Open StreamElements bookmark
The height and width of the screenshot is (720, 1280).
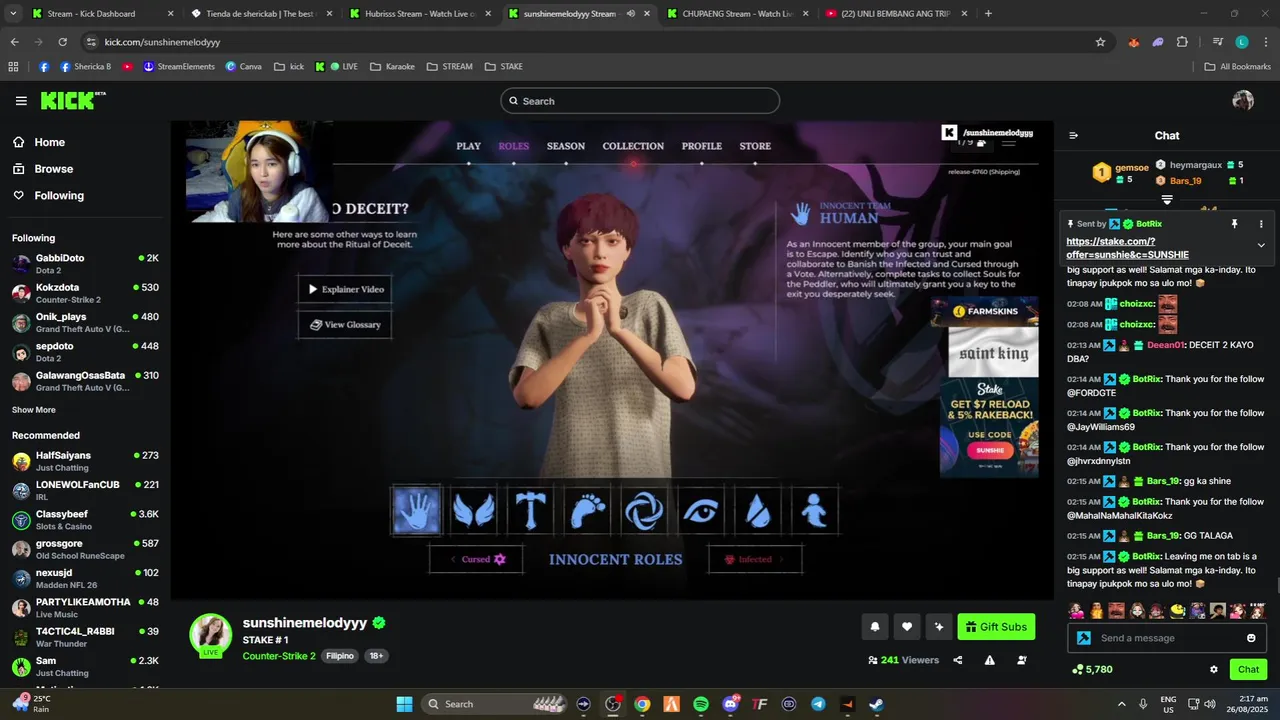179,67
